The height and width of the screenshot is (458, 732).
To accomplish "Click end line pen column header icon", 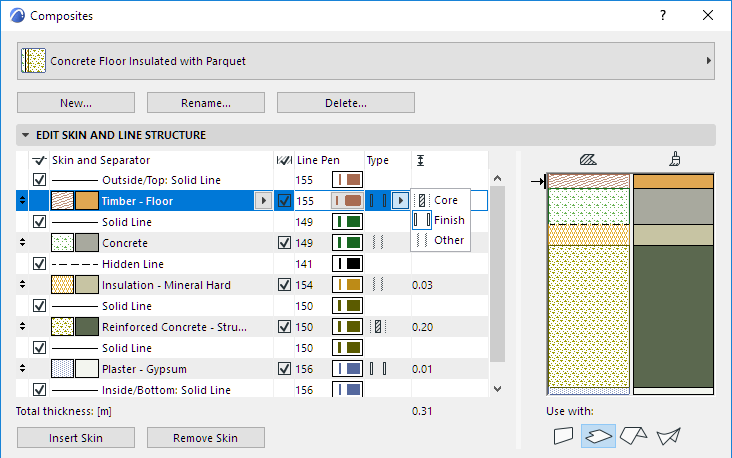I will click(284, 161).
